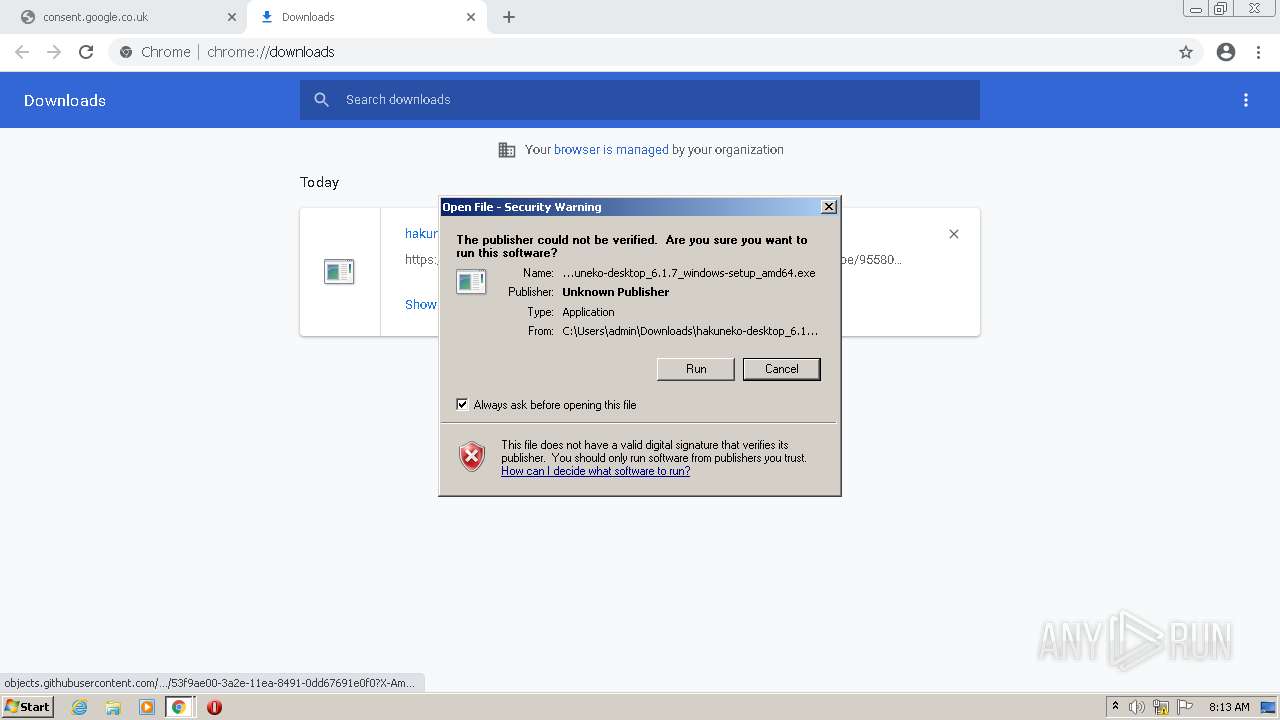
Task: Open the Downloads page more actions menu
Action: (x=1246, y=100)
